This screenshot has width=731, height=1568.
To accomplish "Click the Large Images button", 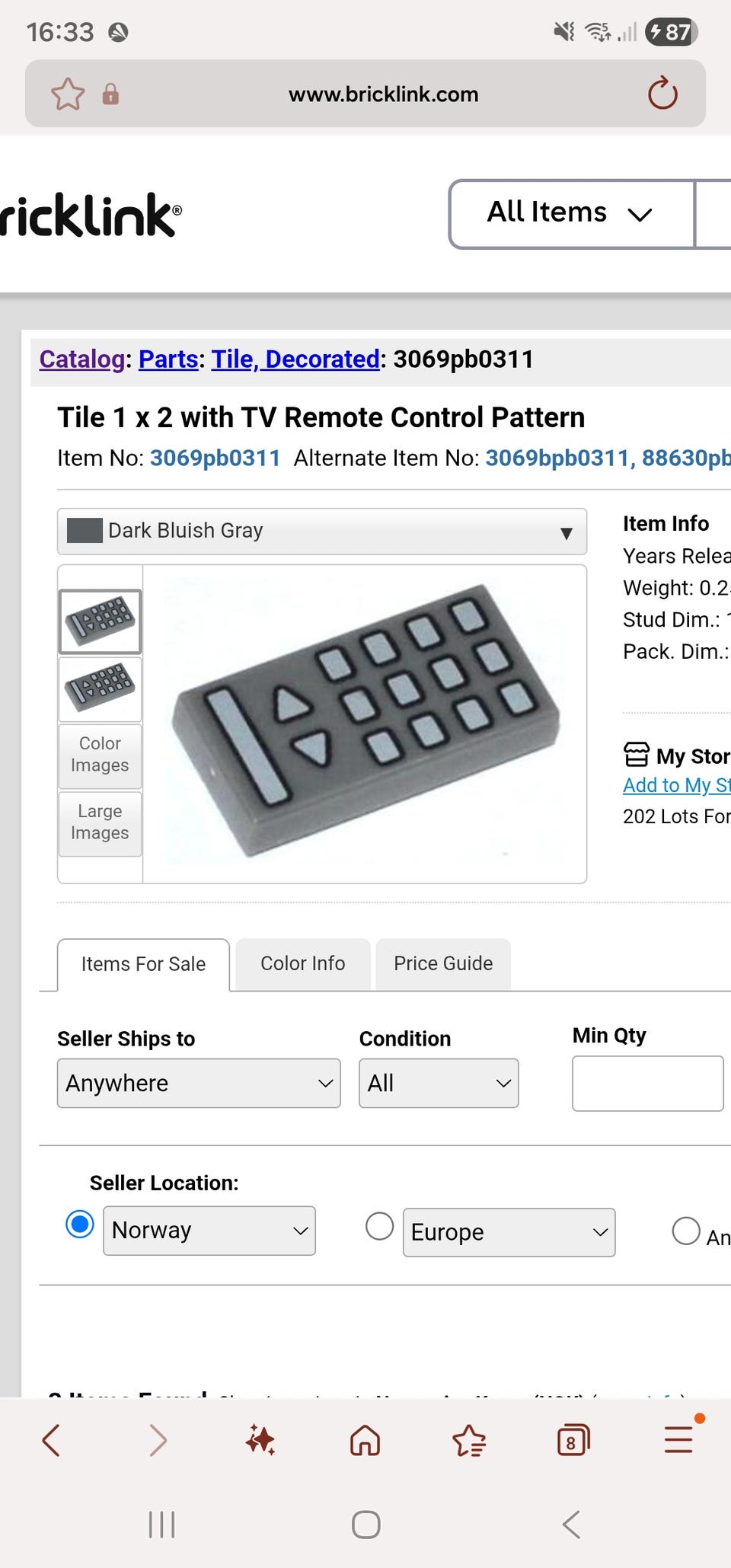I will [x=100, y=822].
